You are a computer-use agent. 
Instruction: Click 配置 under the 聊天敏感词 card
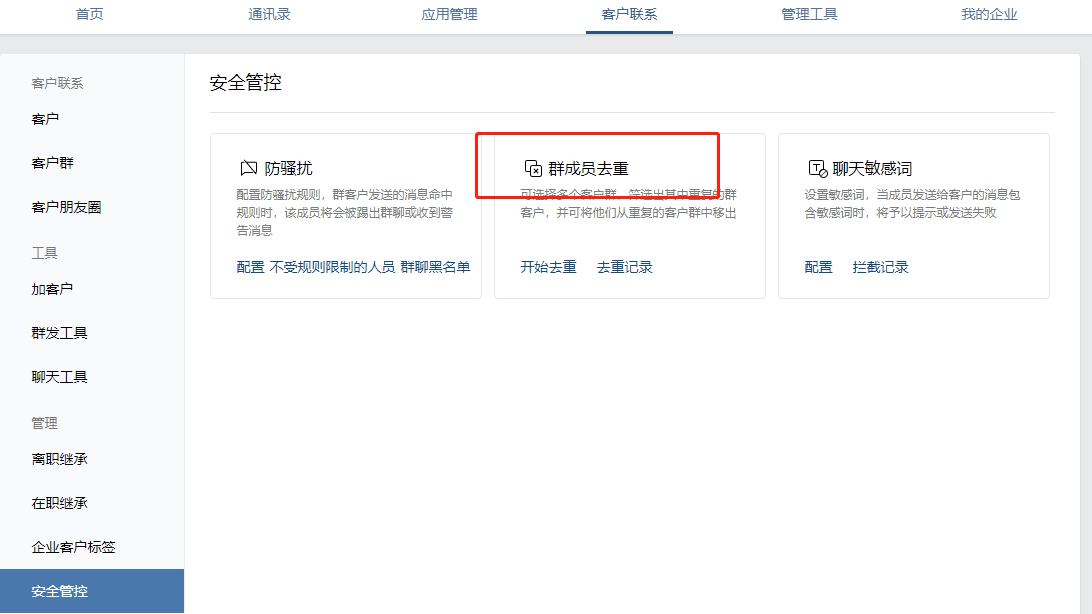pos(818,267)
